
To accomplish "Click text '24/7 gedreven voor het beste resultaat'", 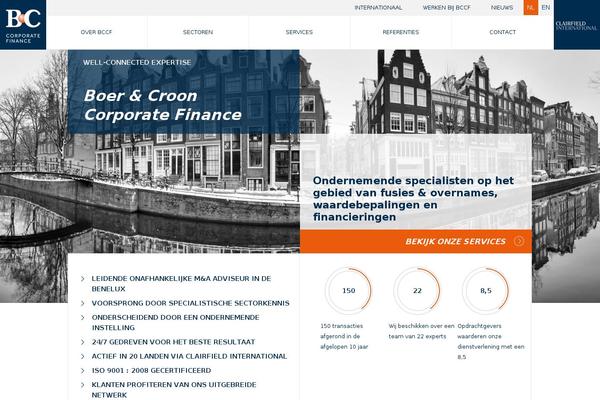I will 173,342.
